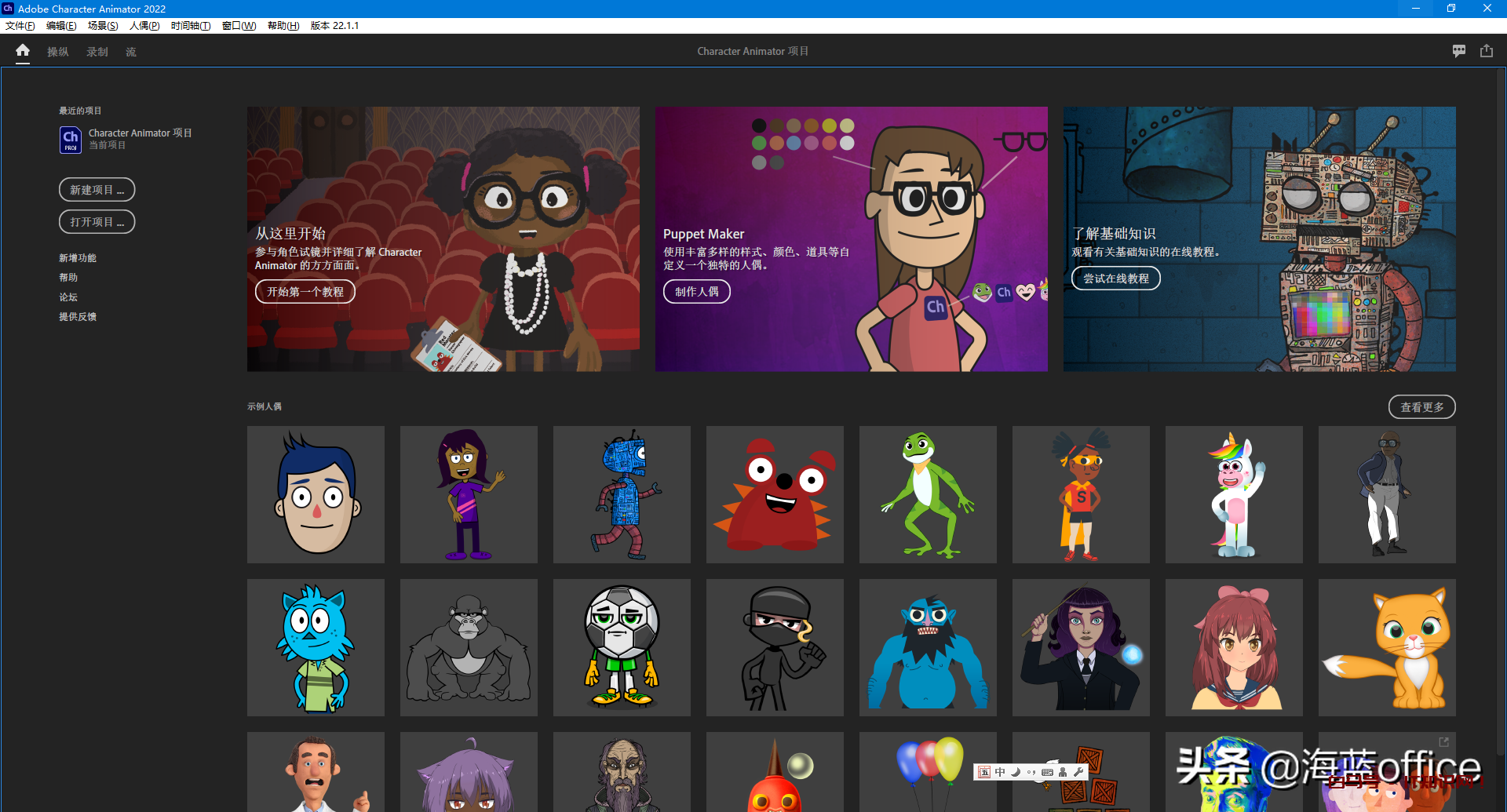Open the Character Animator project file icon
Image resolution: width=1507 pixels, height=812 pixels.
pyautogui.click(x=71, y=140)
